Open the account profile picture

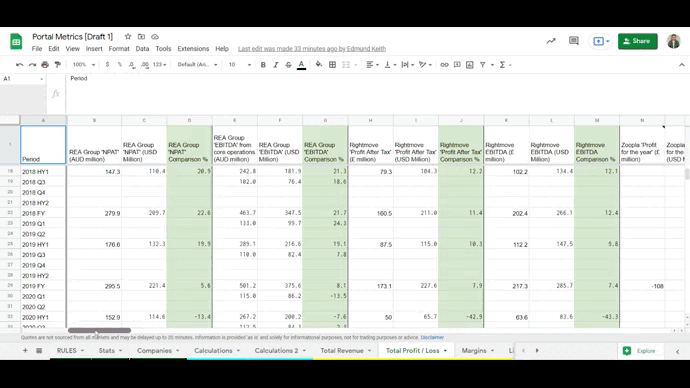673,41
